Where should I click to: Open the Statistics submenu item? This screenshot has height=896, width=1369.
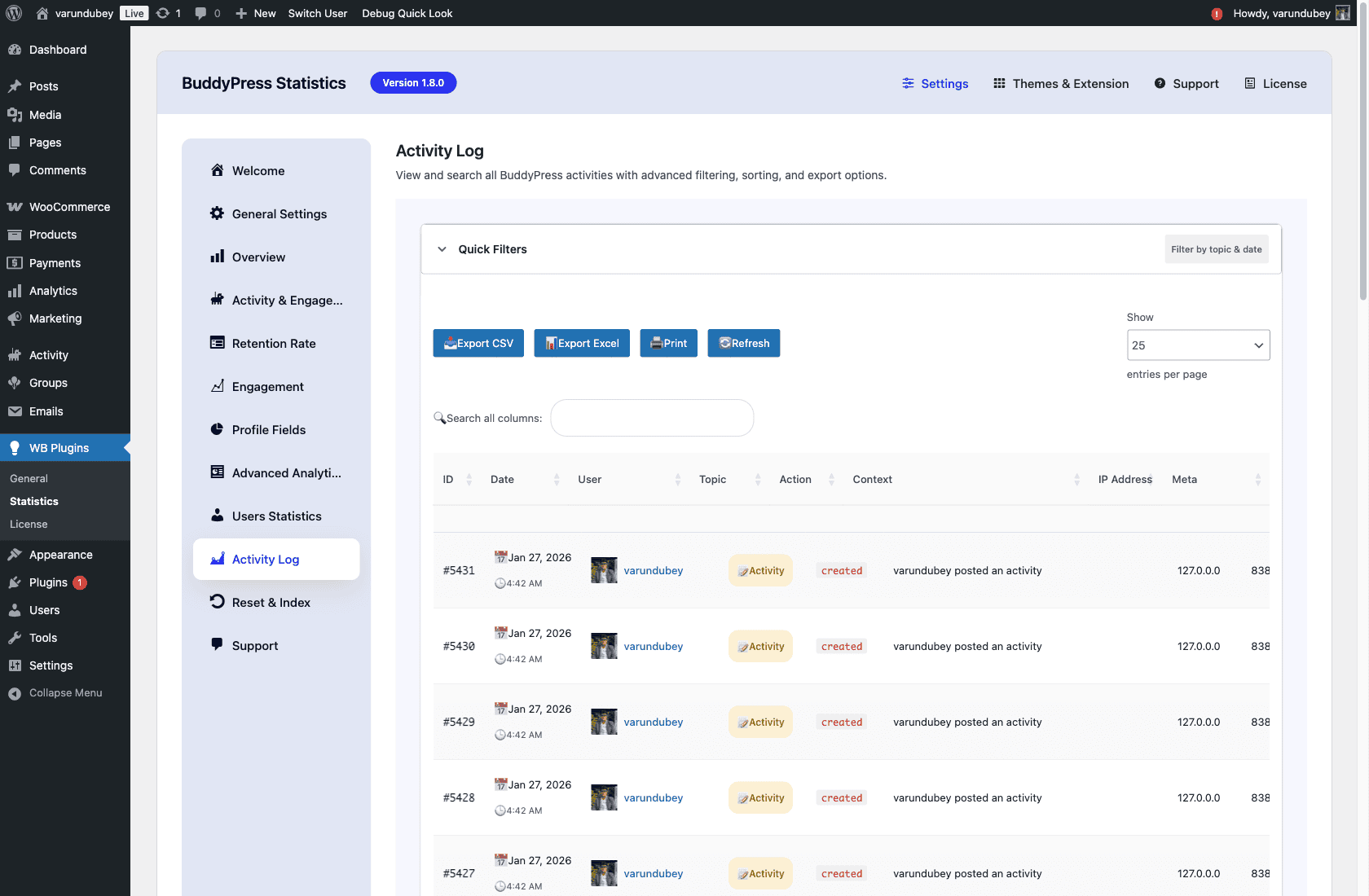34,501
